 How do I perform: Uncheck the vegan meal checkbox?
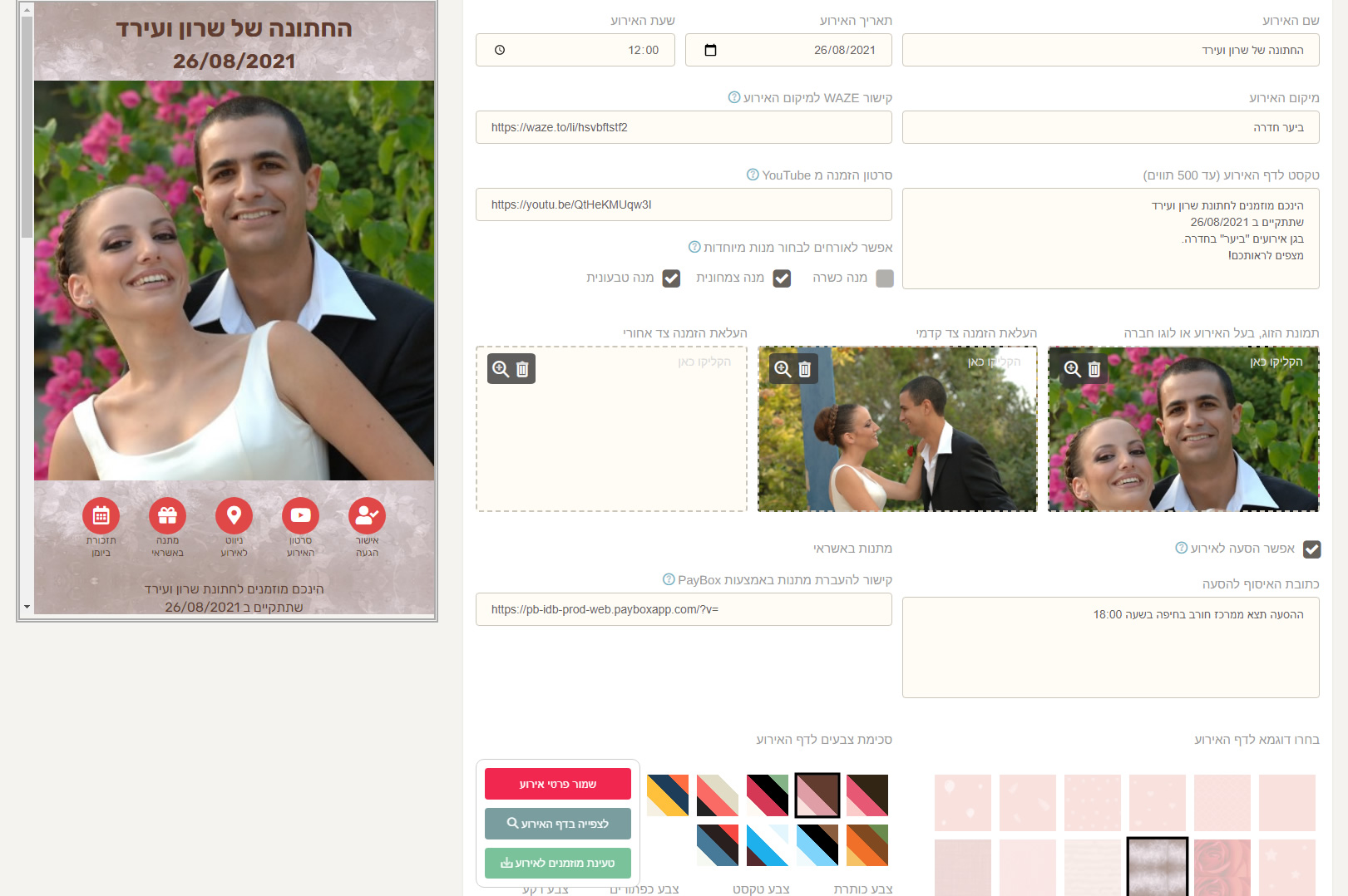coord(671,278)
